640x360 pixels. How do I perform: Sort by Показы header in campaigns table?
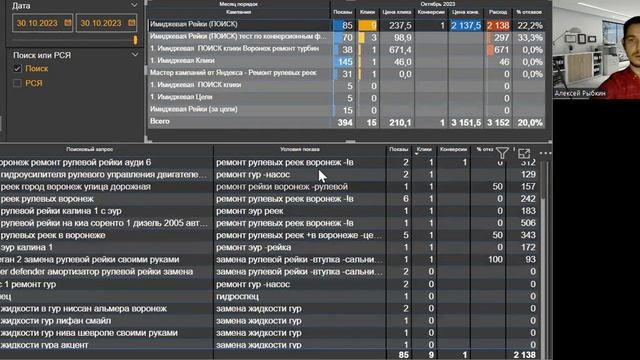(x=342, y=12)
